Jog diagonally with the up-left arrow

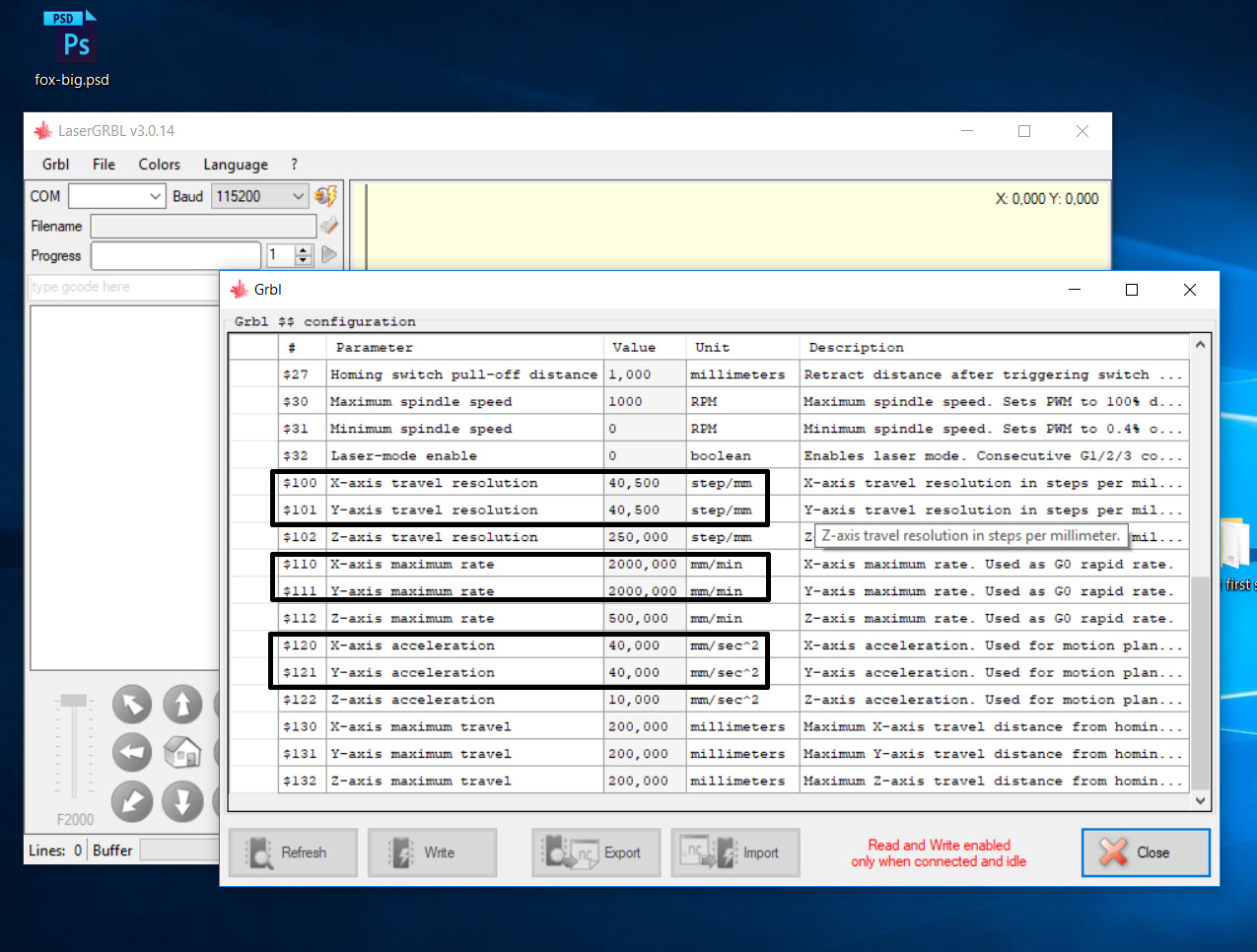132,705
